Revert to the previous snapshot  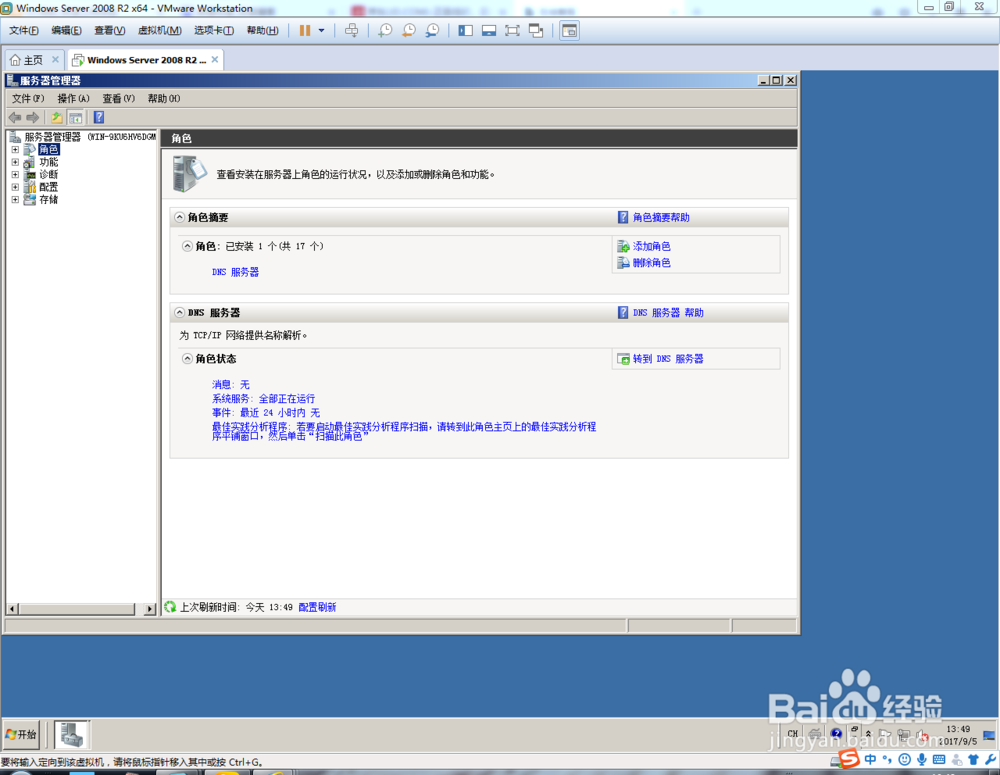pyautogui.click(x=409, y=31)
